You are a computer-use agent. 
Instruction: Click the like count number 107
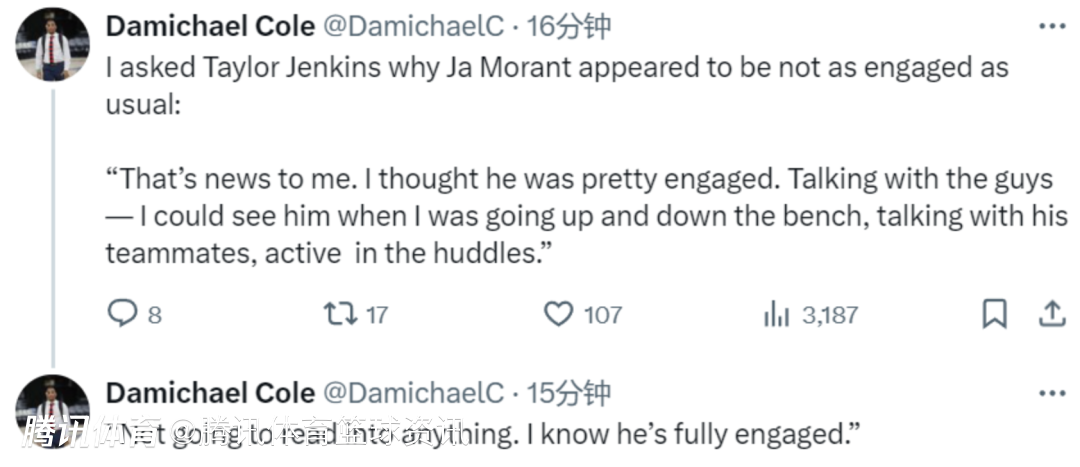(x=603, y=315)
